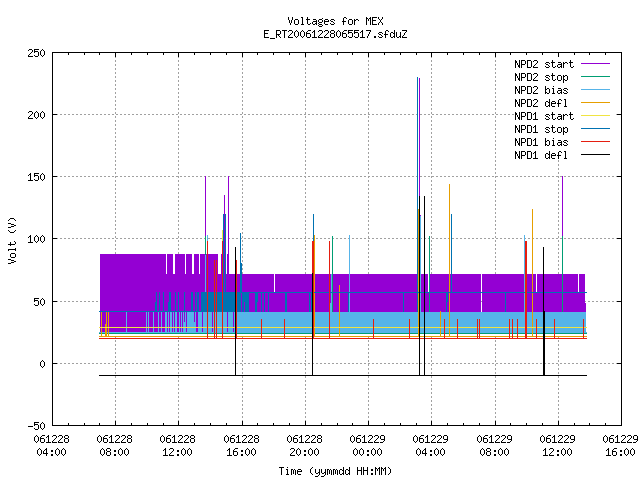Screen dimensions: 640x480
Task: Click the black NPD1 defl baseline at -10 V
Action: [343, 376]
